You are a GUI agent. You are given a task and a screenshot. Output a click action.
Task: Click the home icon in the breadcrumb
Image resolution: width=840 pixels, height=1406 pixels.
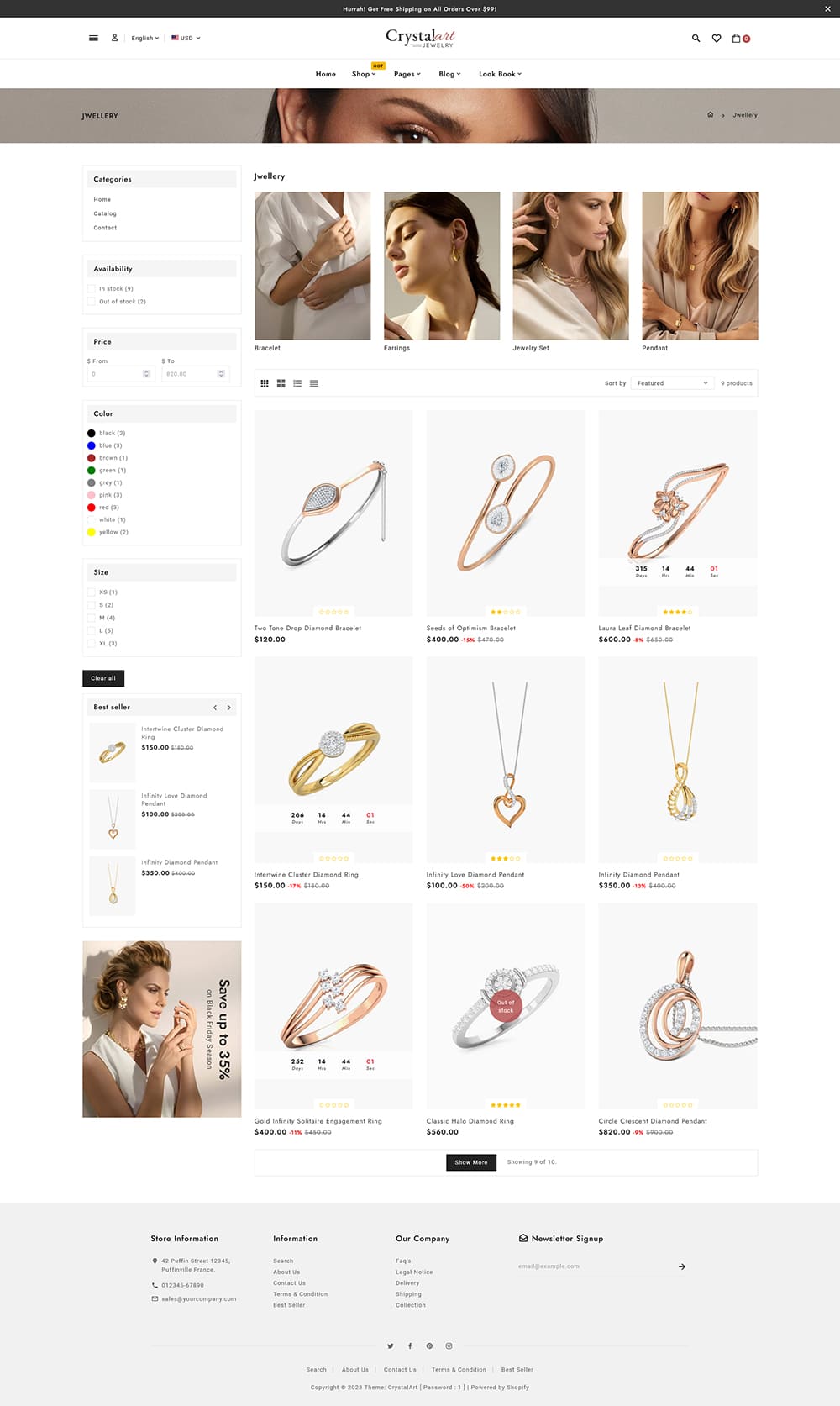point(710,115)
